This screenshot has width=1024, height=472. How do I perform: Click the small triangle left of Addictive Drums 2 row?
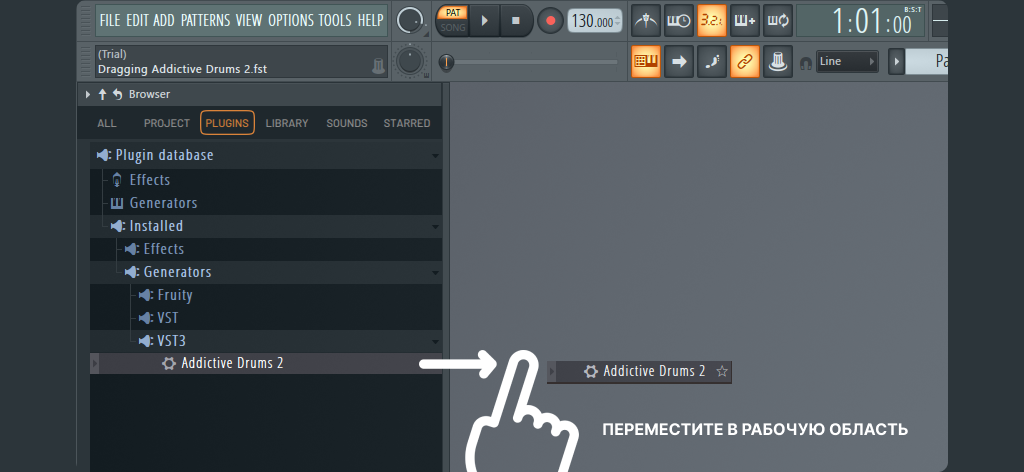(95, 364)
